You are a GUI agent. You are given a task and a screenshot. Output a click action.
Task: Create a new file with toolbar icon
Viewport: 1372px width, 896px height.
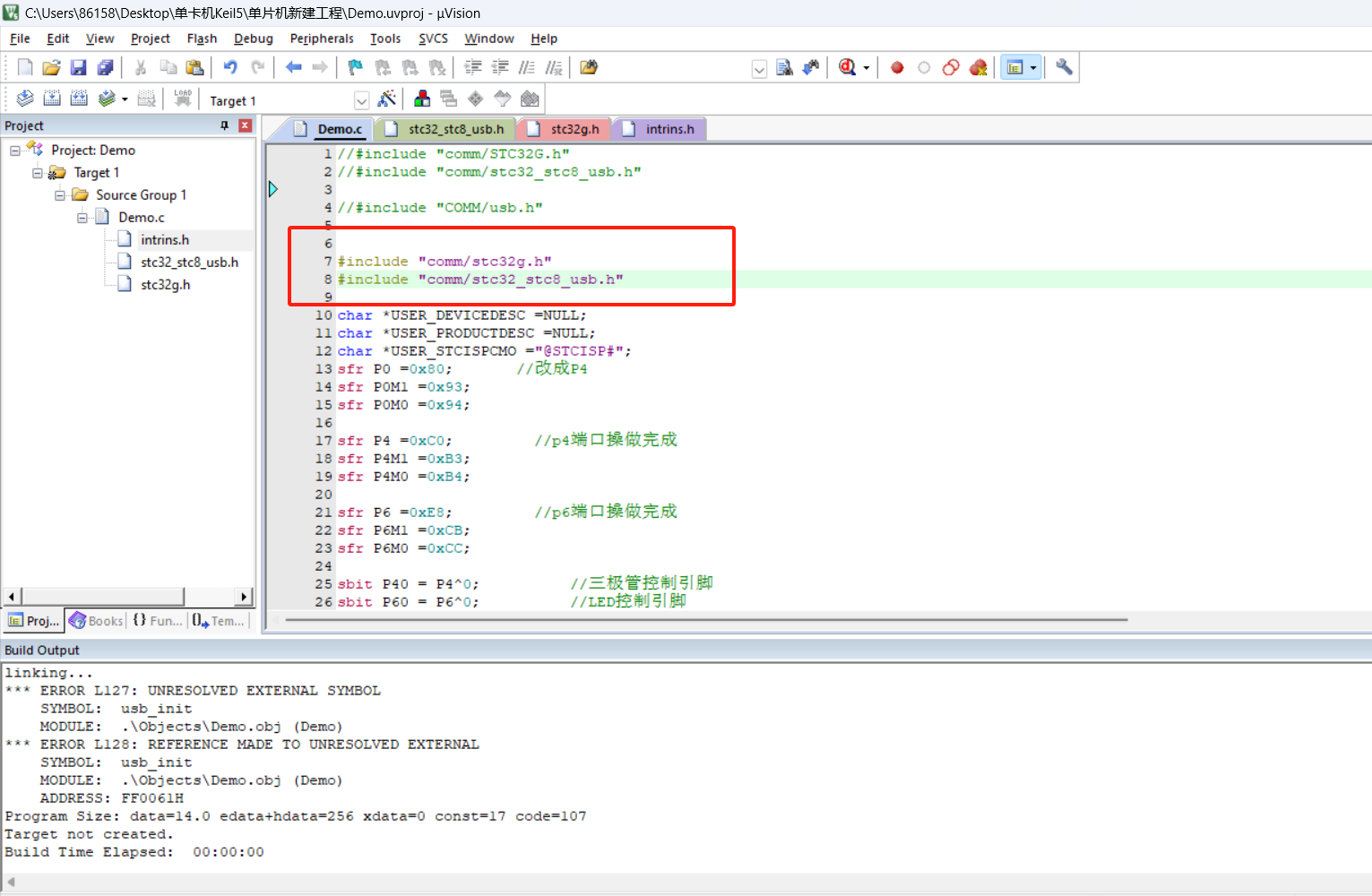coord(25,67)
